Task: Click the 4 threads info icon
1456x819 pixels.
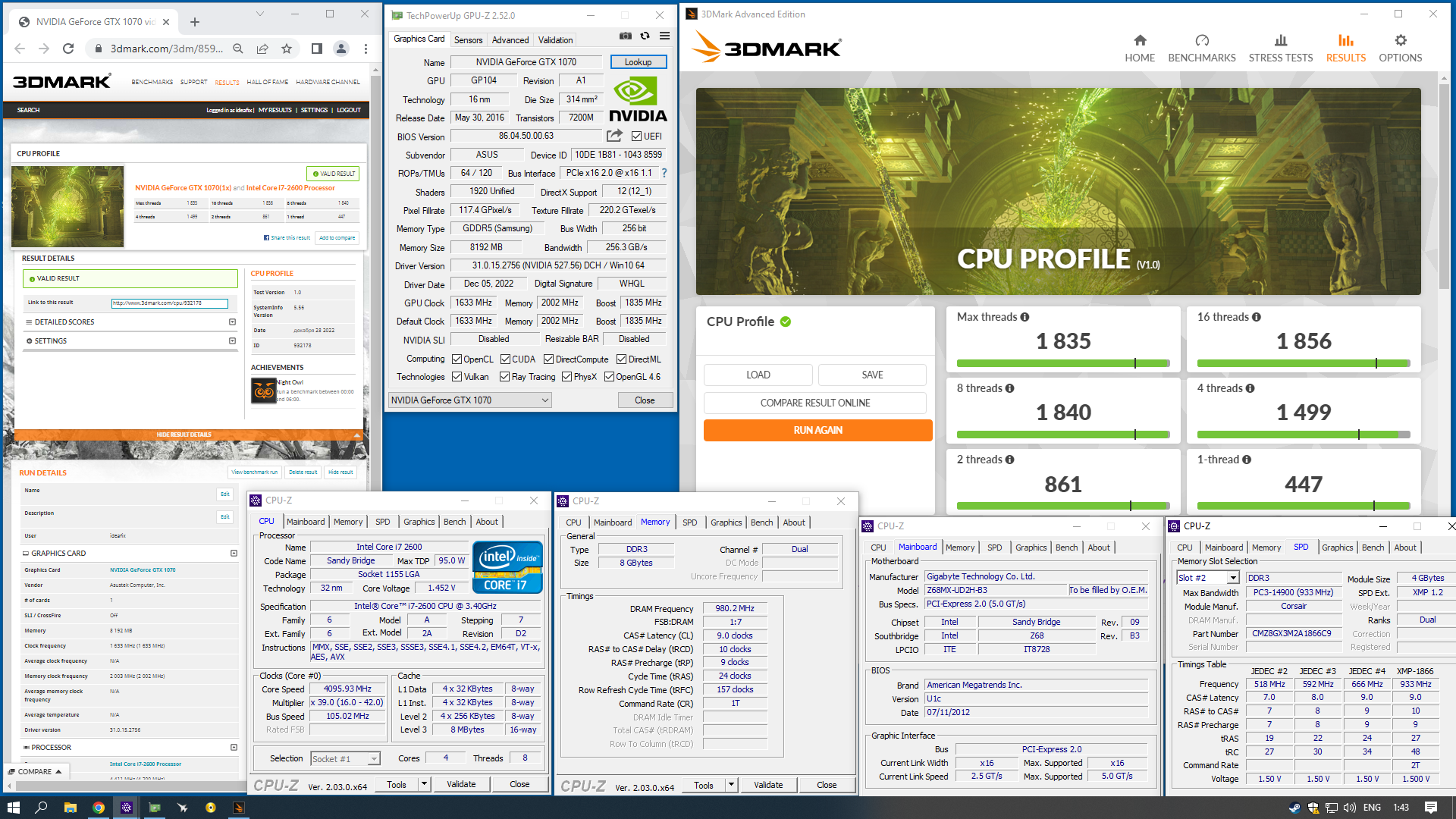Action: tap(1250, 388)
